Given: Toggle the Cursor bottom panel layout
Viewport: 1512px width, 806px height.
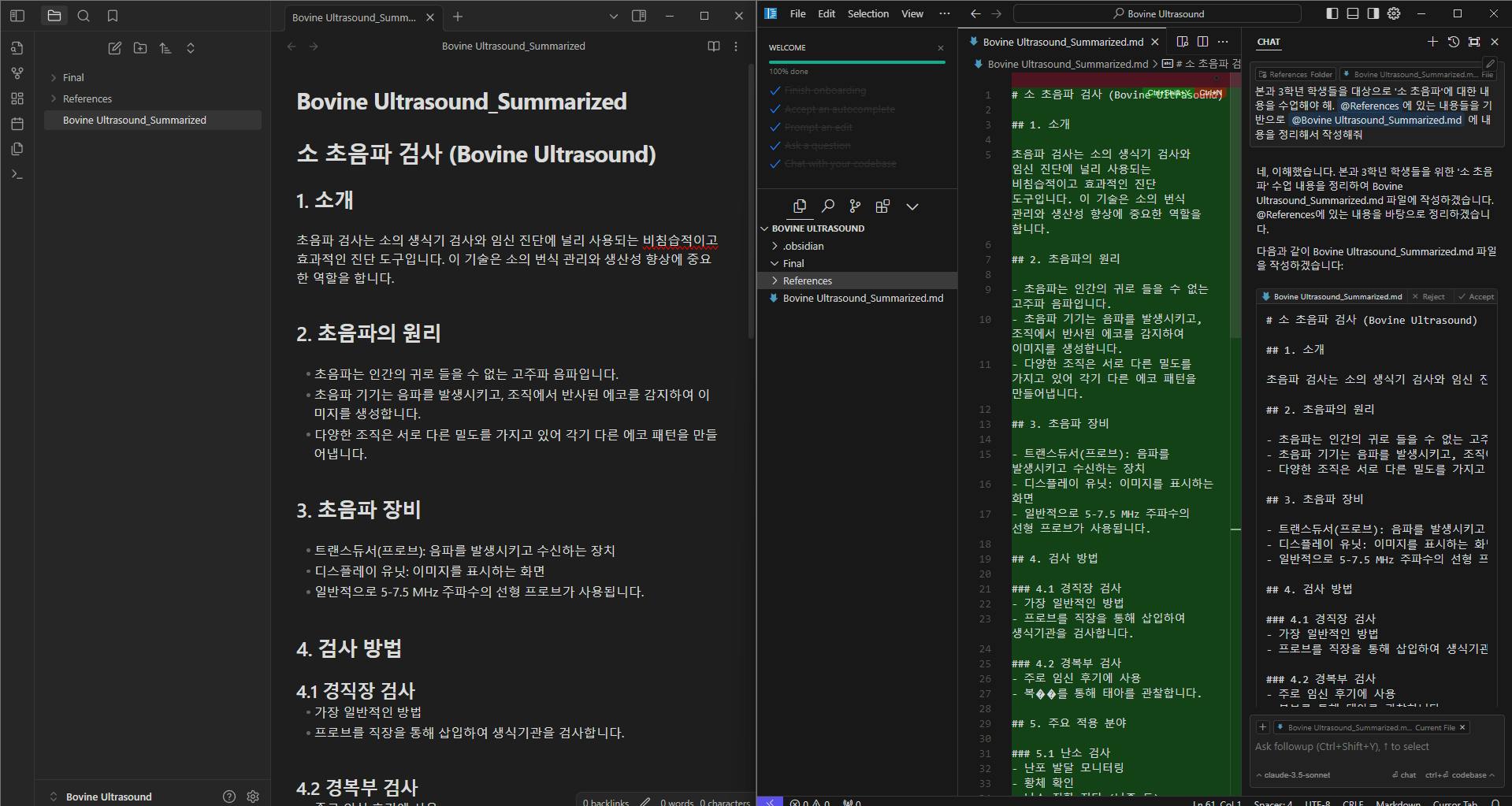Looking at the screenshot, I should (1353, 13).
